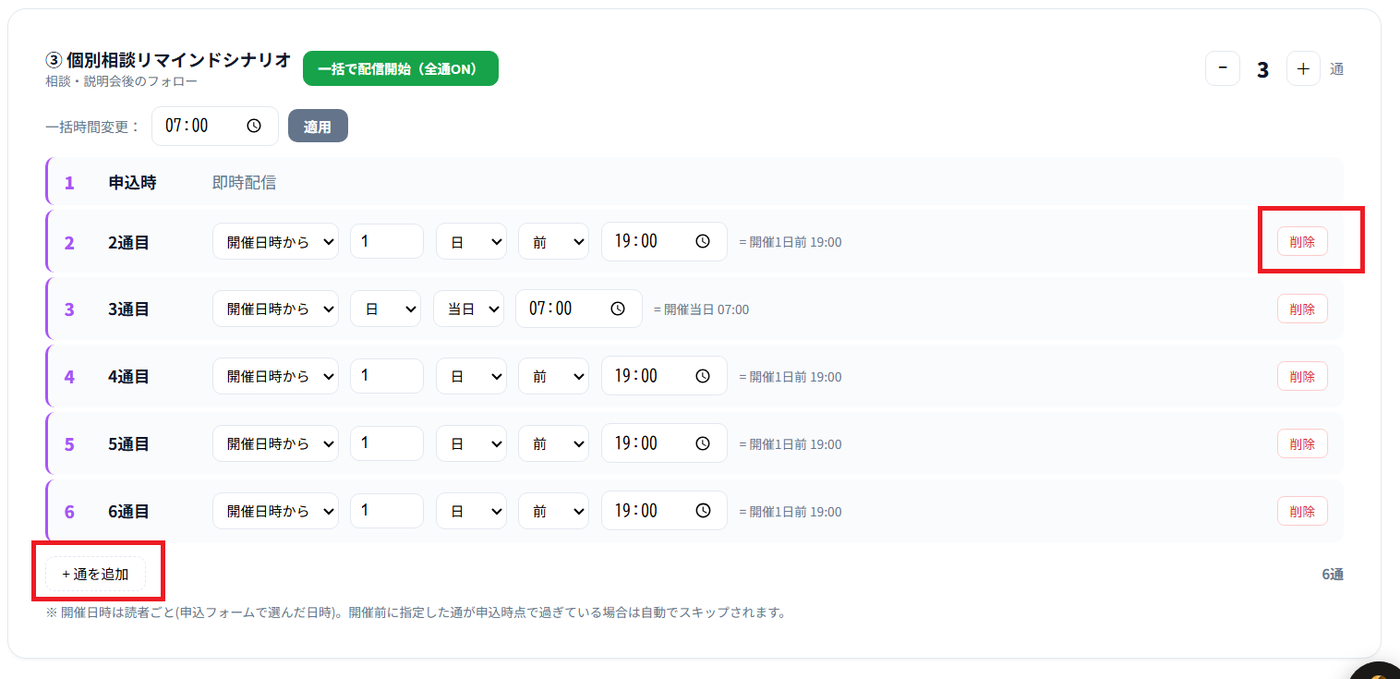Click the subtitle 相談・説明会後のフォロー
1400x679 pixels.
tap(121, 81)
